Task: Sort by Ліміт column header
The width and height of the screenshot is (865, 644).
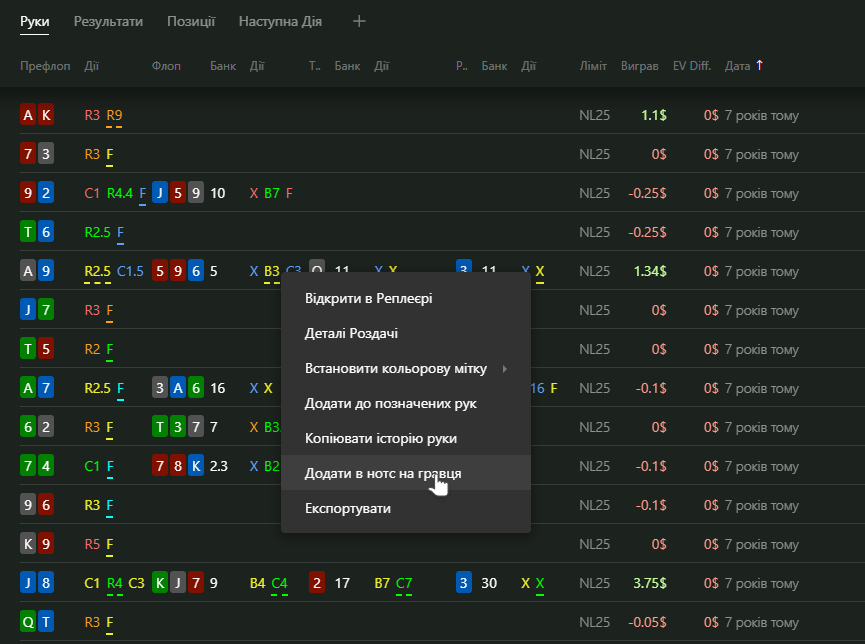Action: (x=593, y=66)
